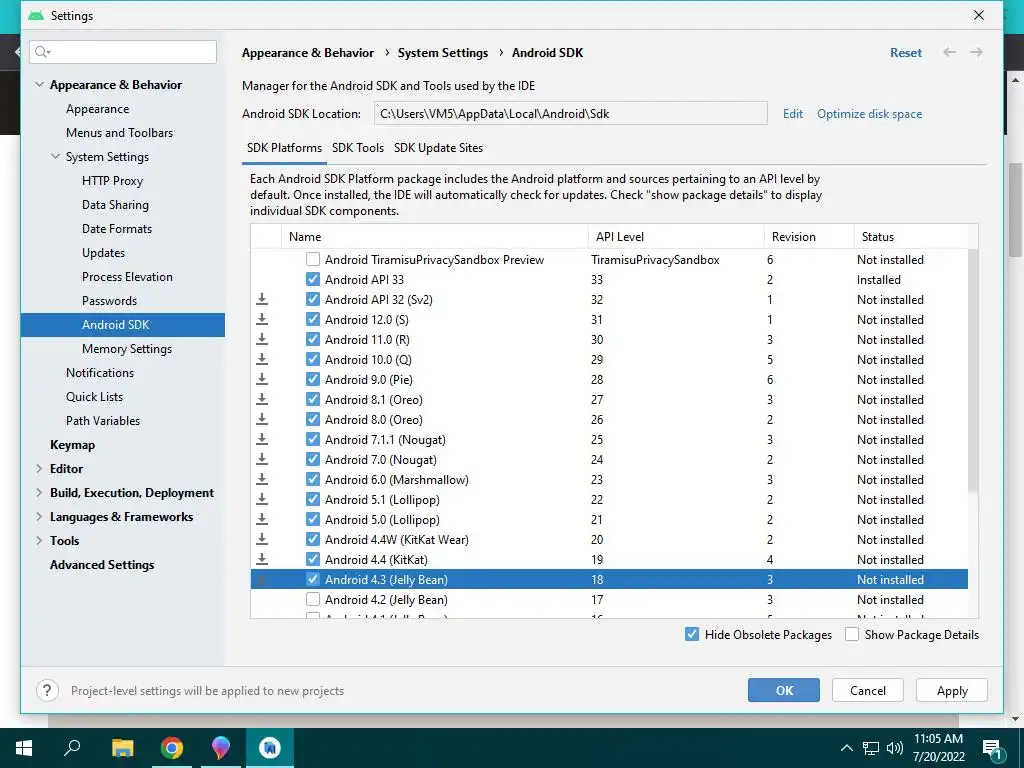Collapse the Appearance & Behavior tree node
This screenshot has width=1024, height=768.
[39, 84]
